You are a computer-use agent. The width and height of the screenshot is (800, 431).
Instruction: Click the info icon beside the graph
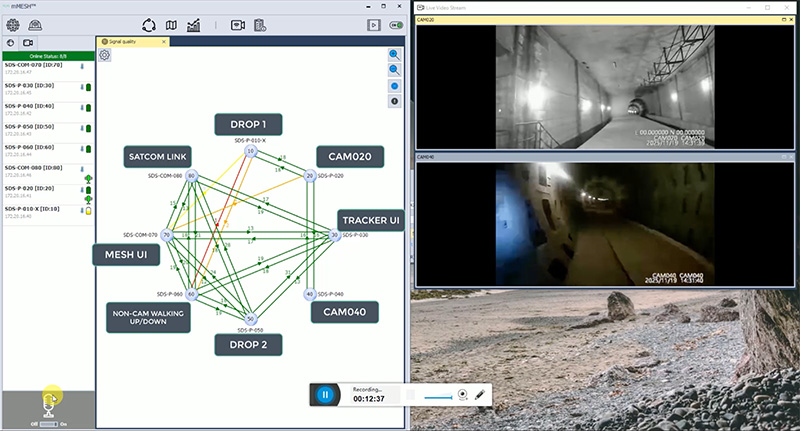coord(394,101)
